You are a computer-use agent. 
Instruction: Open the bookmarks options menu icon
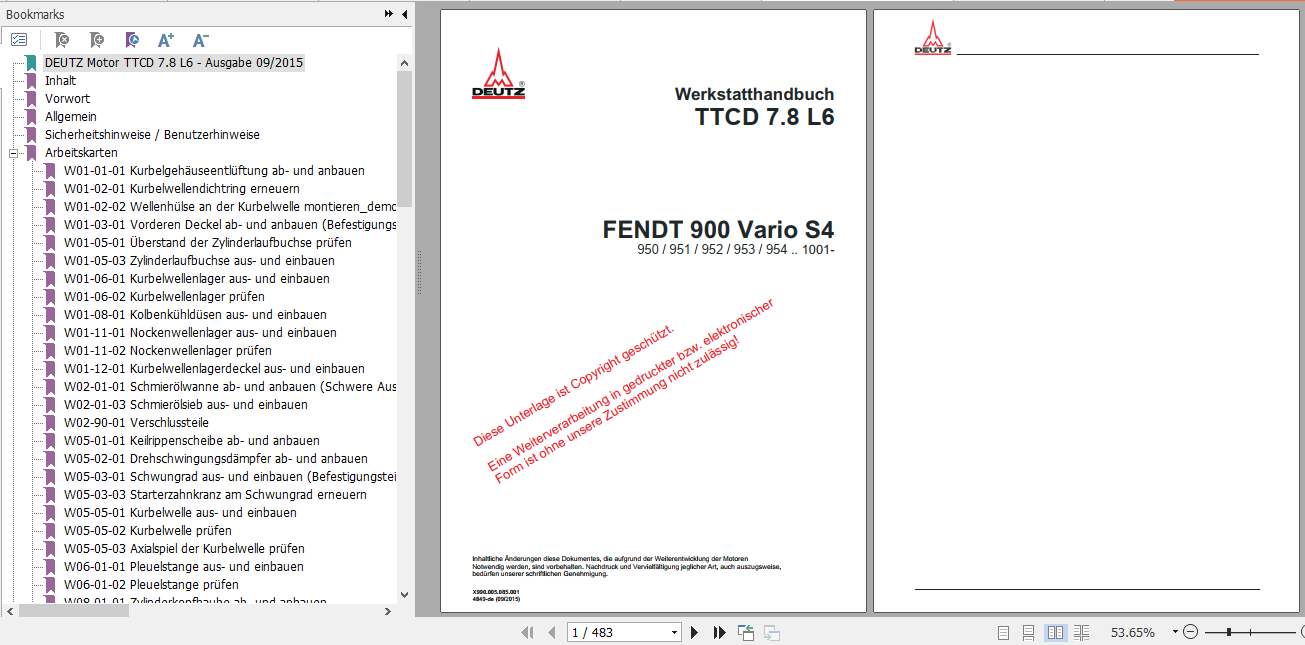(19, 40)
